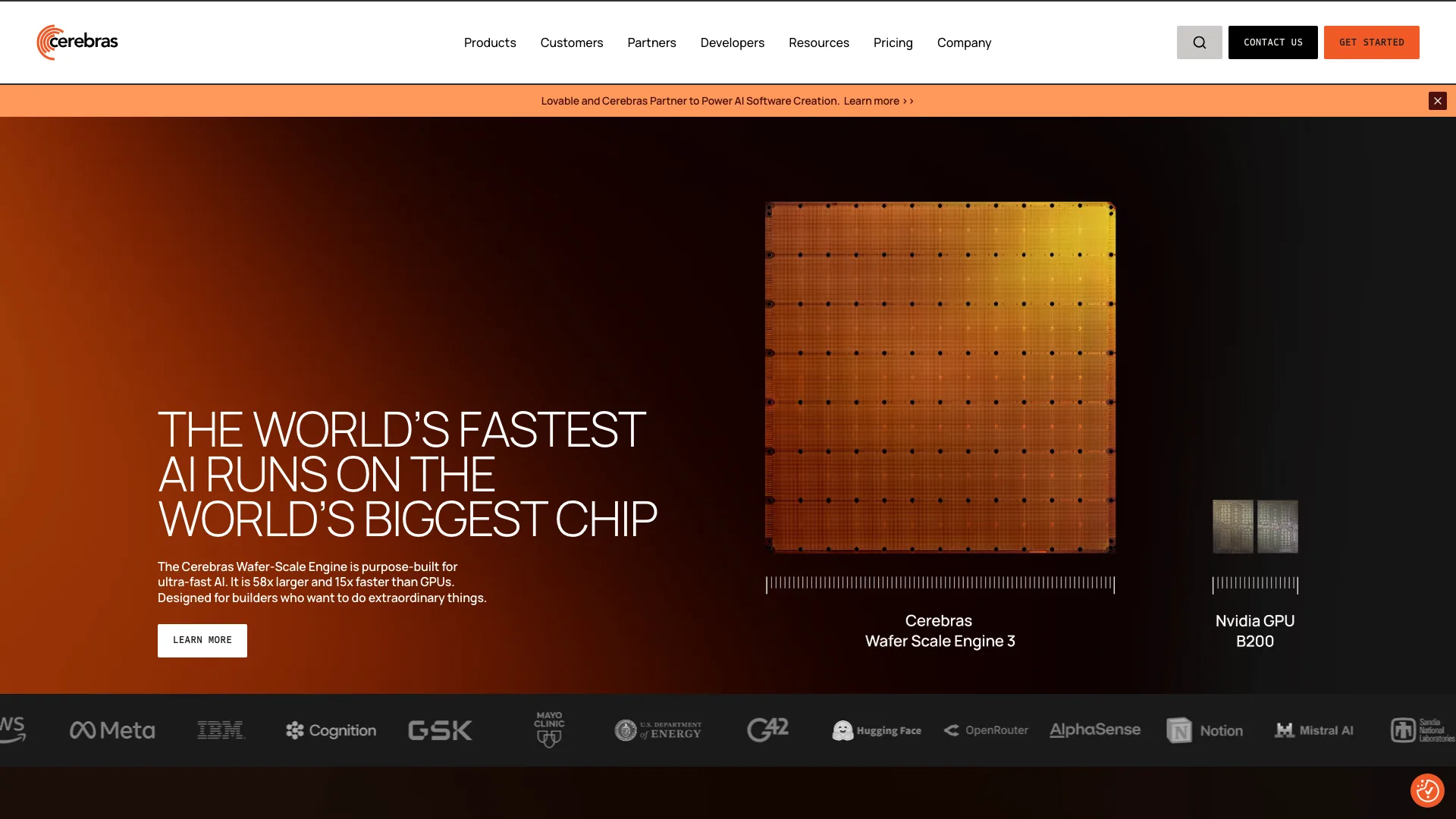
Task: Open the Products menu
Action: coord(490,42)
